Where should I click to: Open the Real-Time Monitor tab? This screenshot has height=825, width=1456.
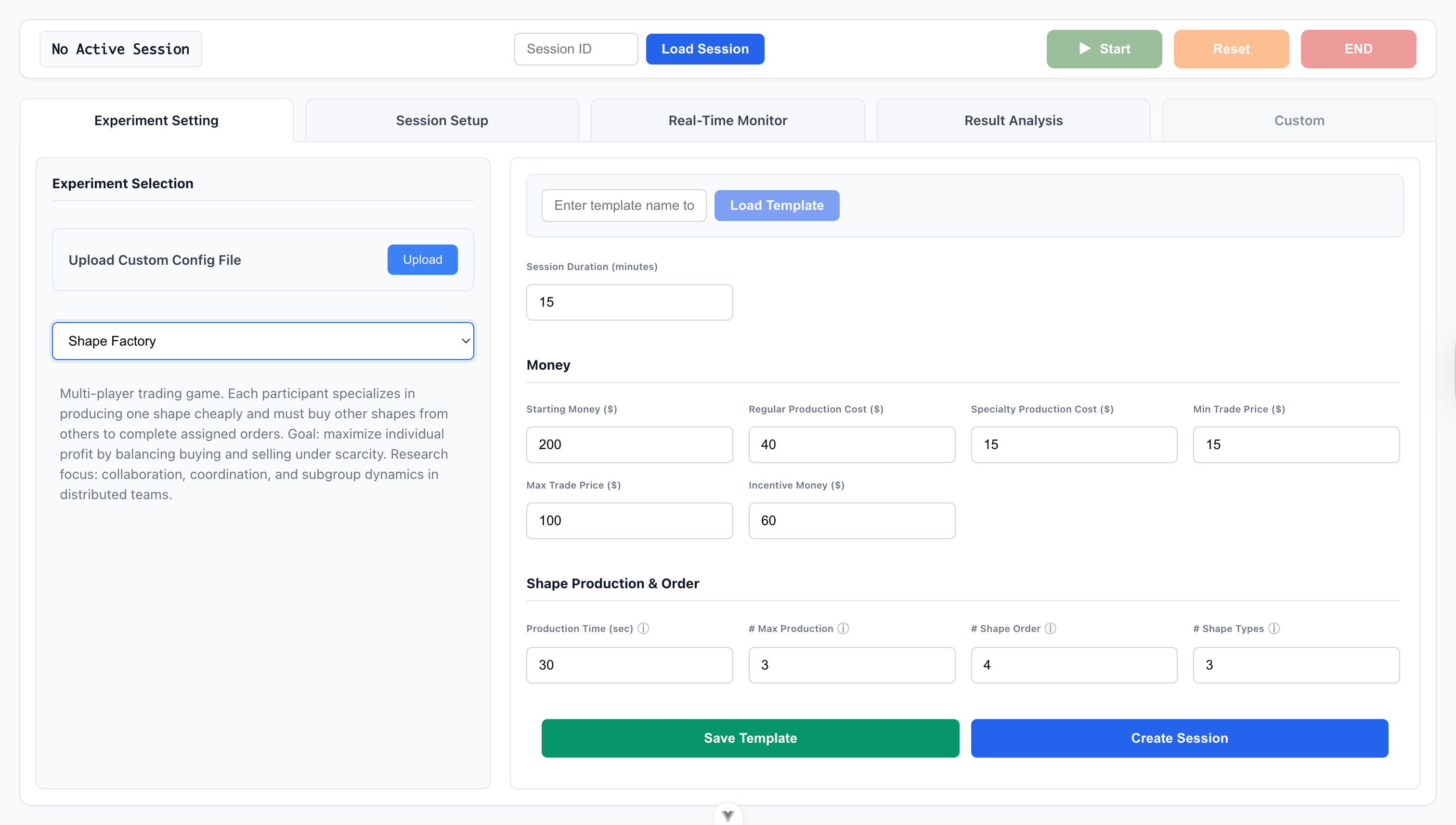(x=728, y=121)
